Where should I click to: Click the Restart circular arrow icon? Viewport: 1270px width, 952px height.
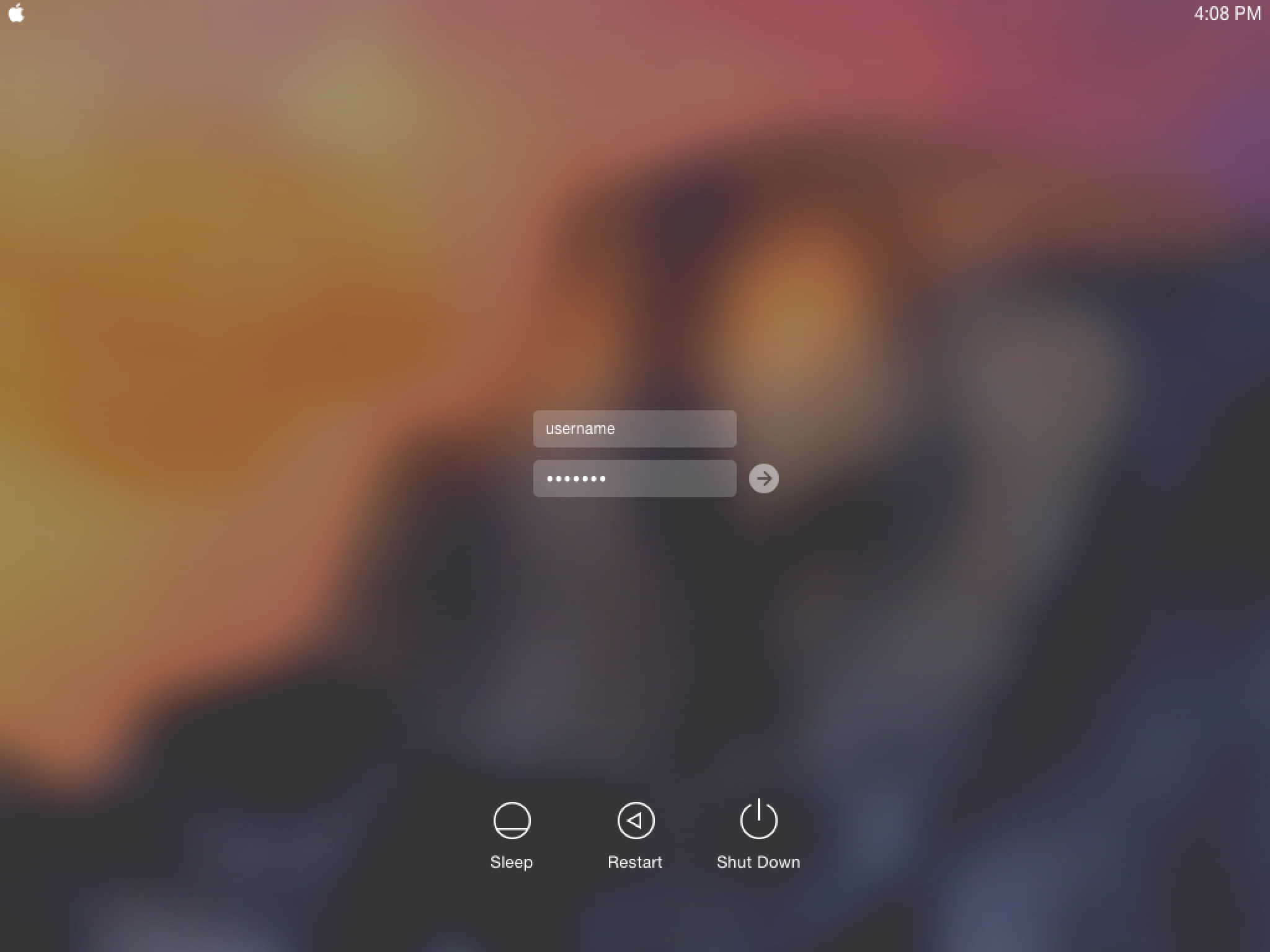(635, 820)
